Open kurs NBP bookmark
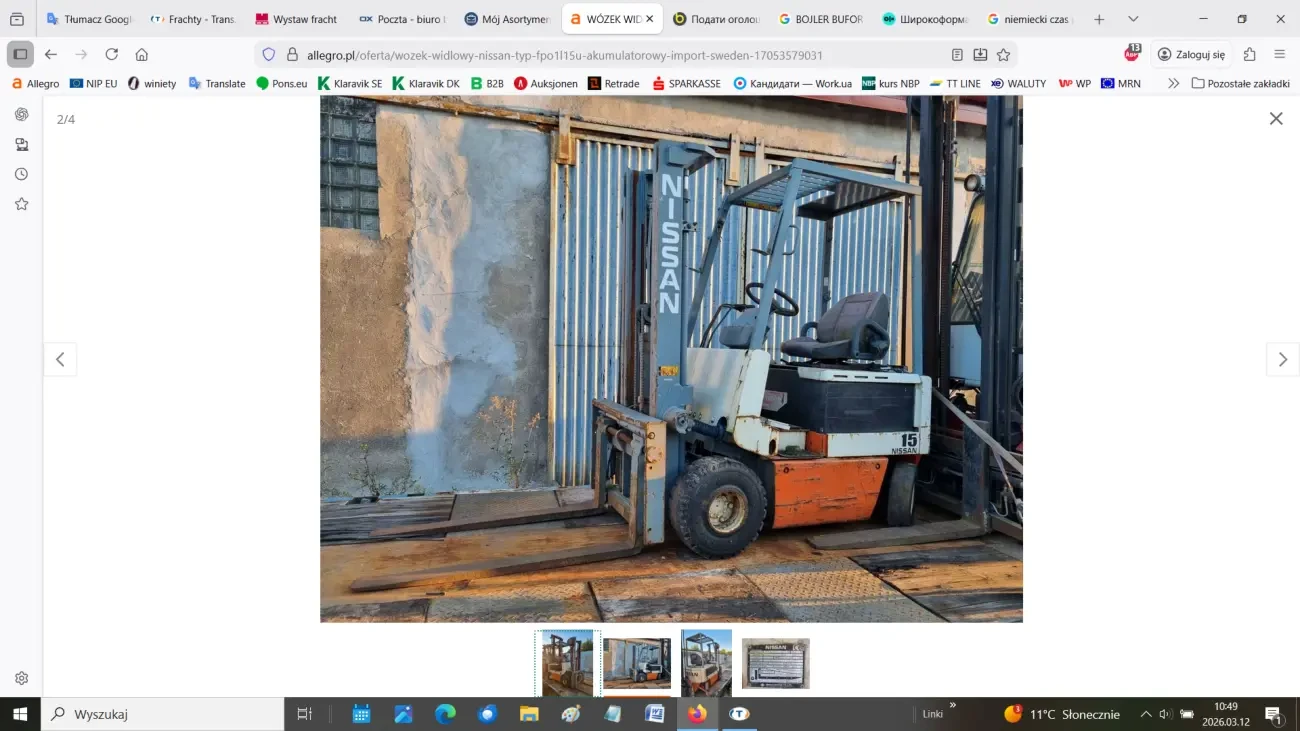This screenshot has height=731, width=1300. [x=890, y=83]
